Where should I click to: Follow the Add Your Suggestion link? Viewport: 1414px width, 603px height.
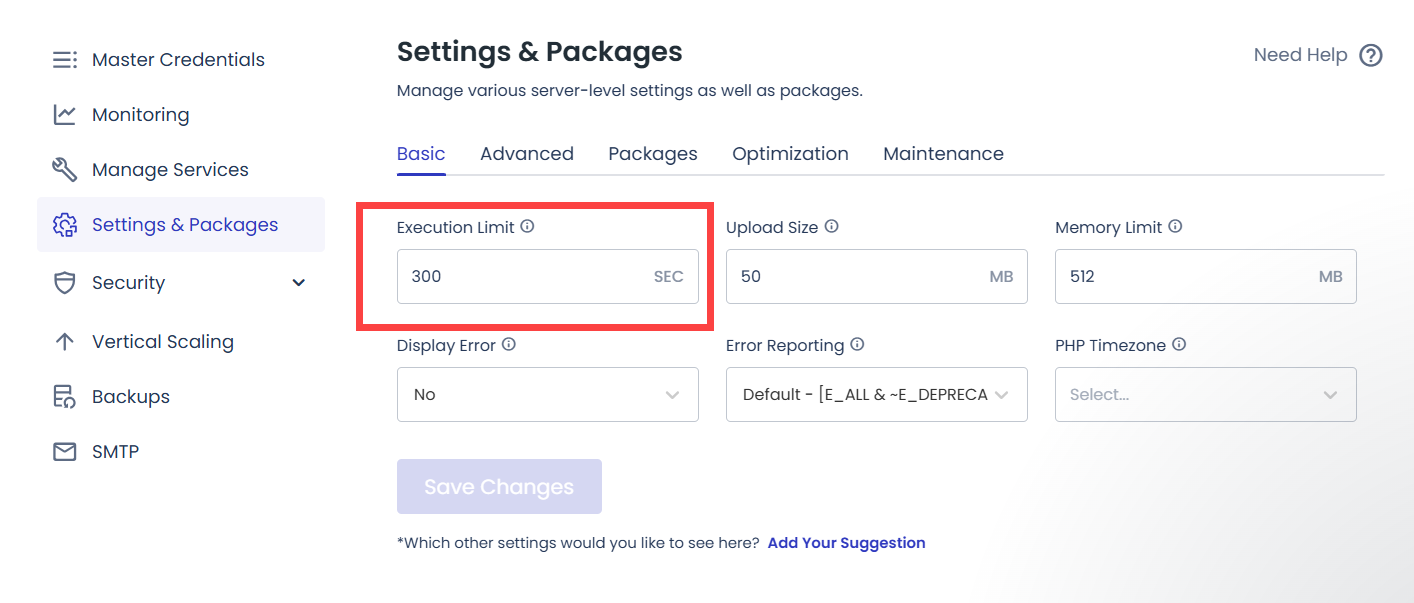pyautogui.click(x=846, y=543)
